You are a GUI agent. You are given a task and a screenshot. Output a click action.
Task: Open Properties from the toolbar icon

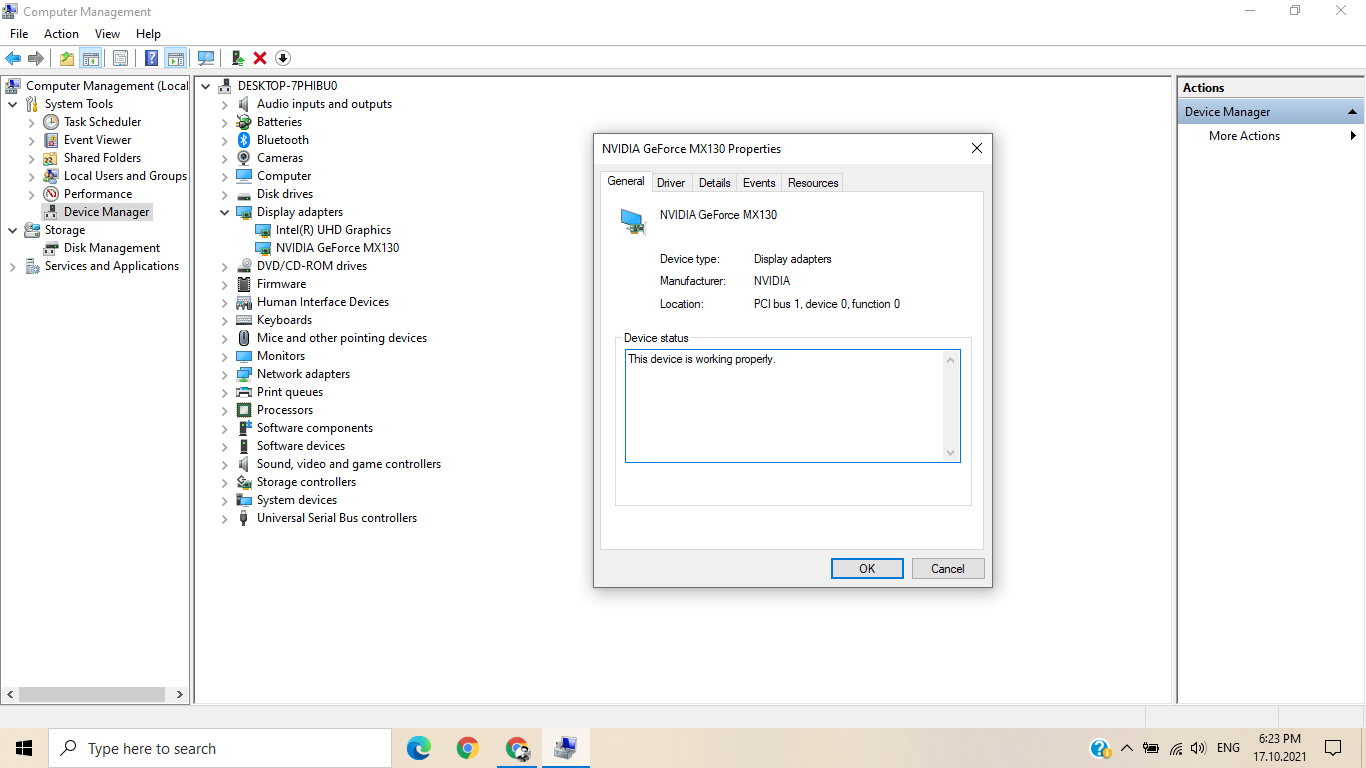tap(120, 58)
